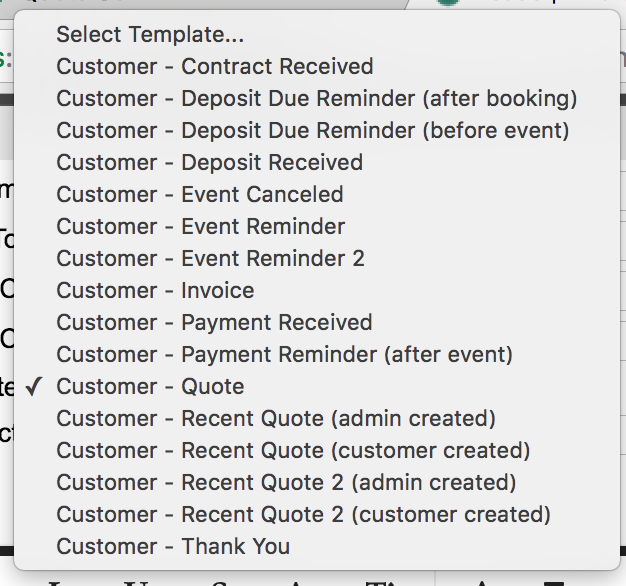Pick Customer - Event Reminder 2
Image resolution: width=626 pixels, height=586 pixels.
tap(210, 259)
